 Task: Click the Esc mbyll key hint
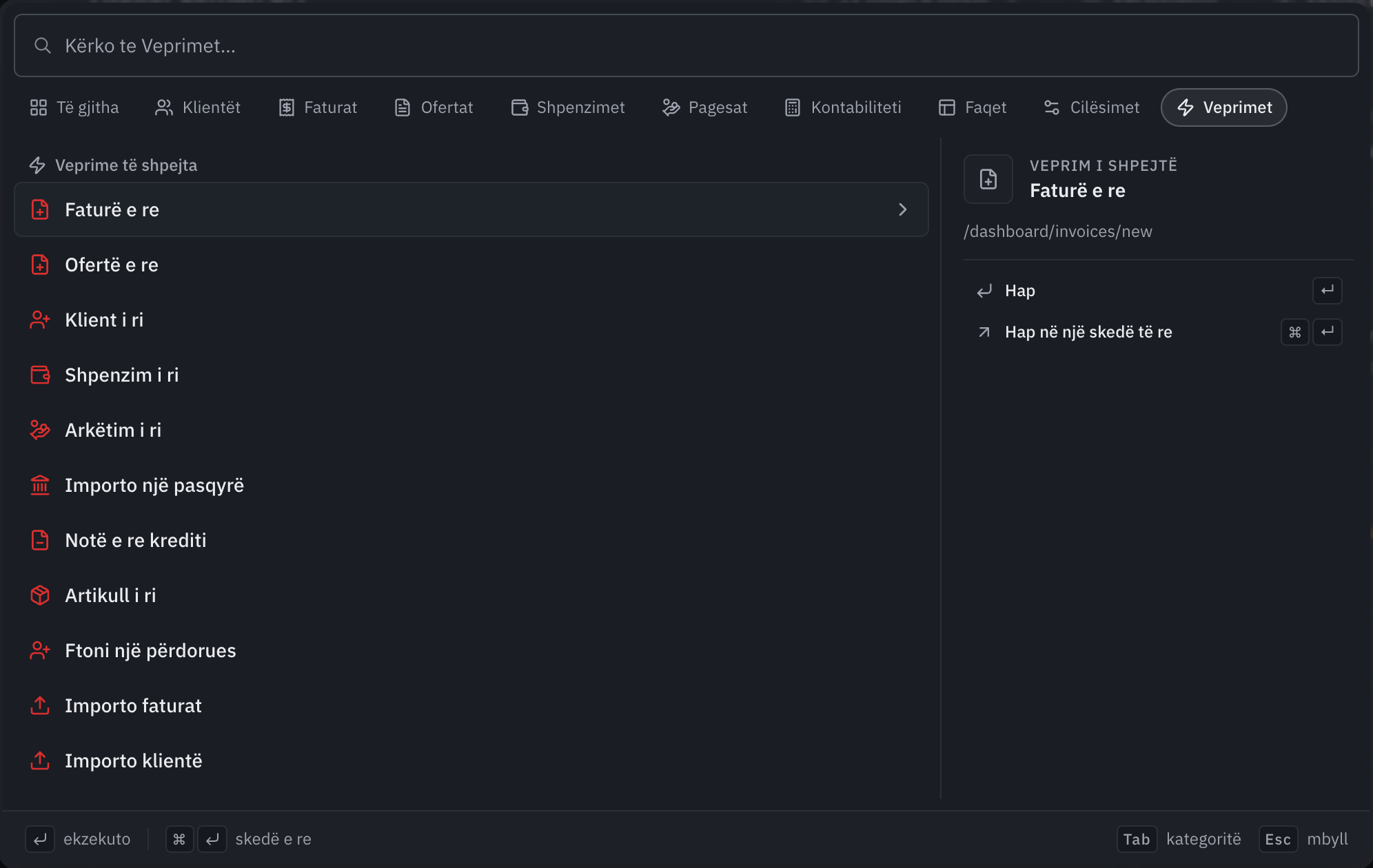(1303, 839)
